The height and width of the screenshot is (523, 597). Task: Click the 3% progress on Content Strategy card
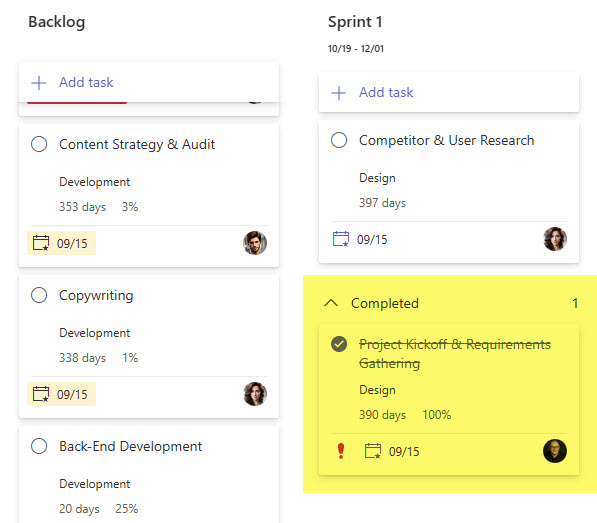click(x=130, y=207)
